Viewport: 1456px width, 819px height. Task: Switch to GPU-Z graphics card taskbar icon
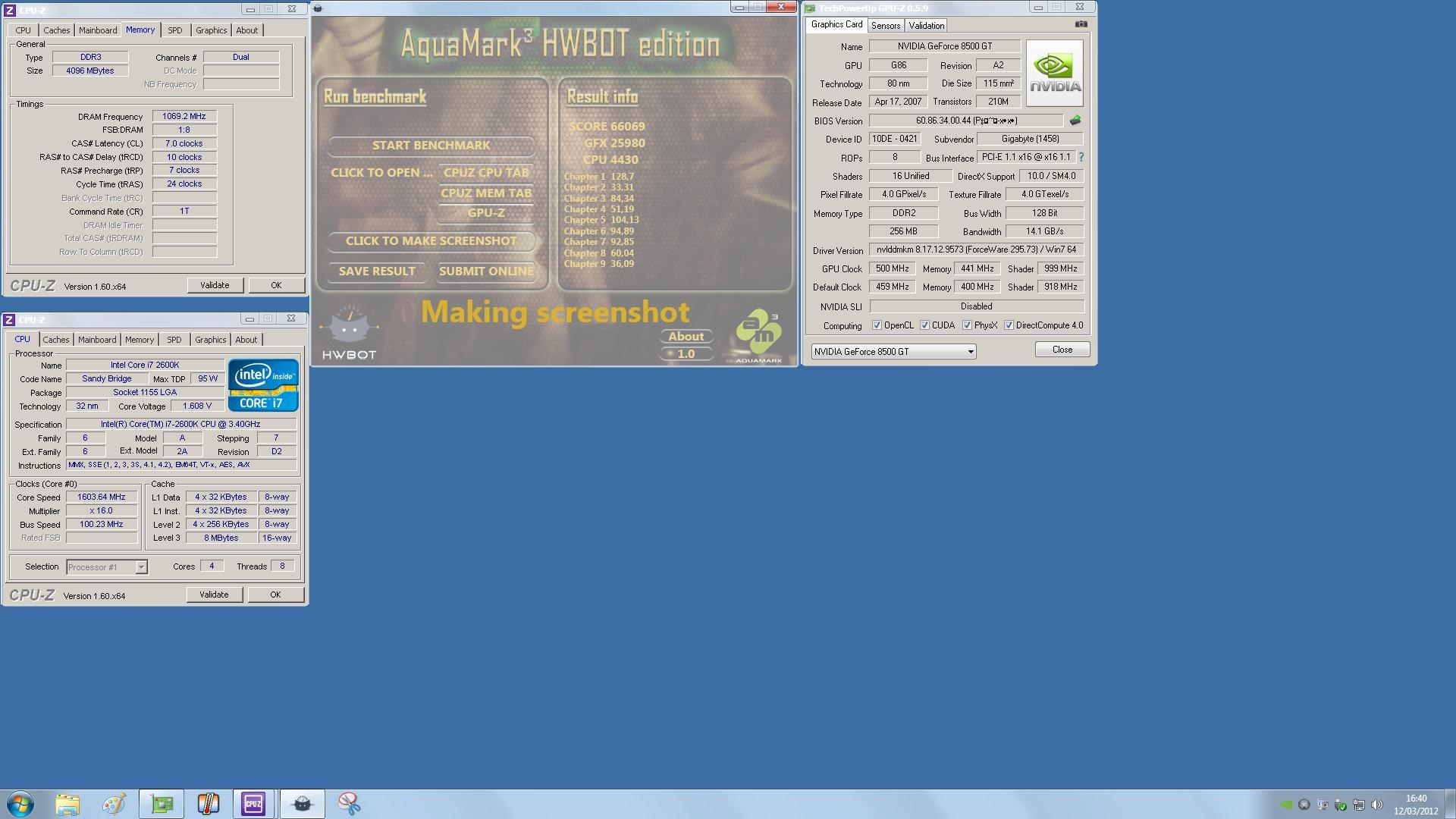coord(162,804)
